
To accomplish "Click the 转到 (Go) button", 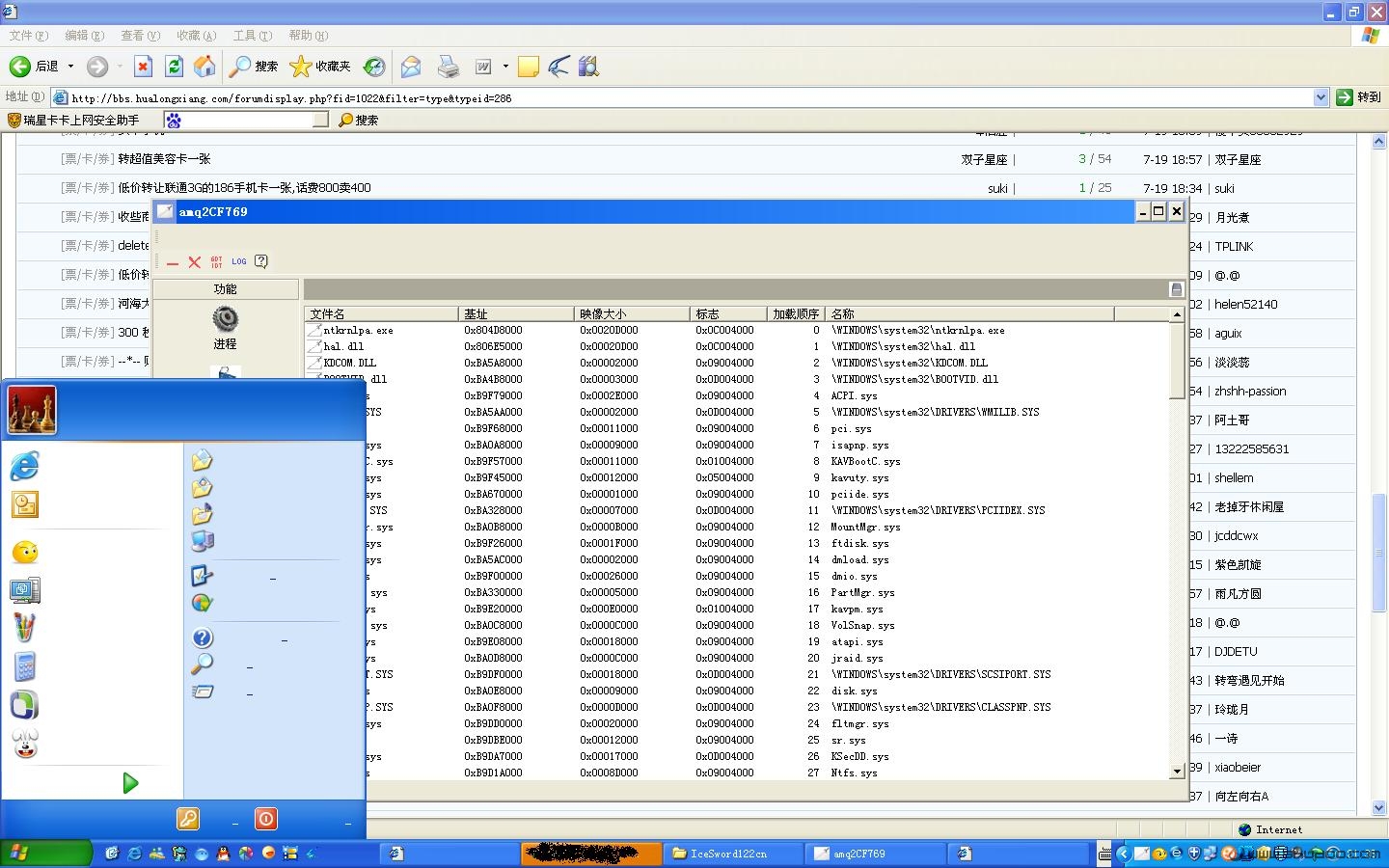I will coord(1358,97).
